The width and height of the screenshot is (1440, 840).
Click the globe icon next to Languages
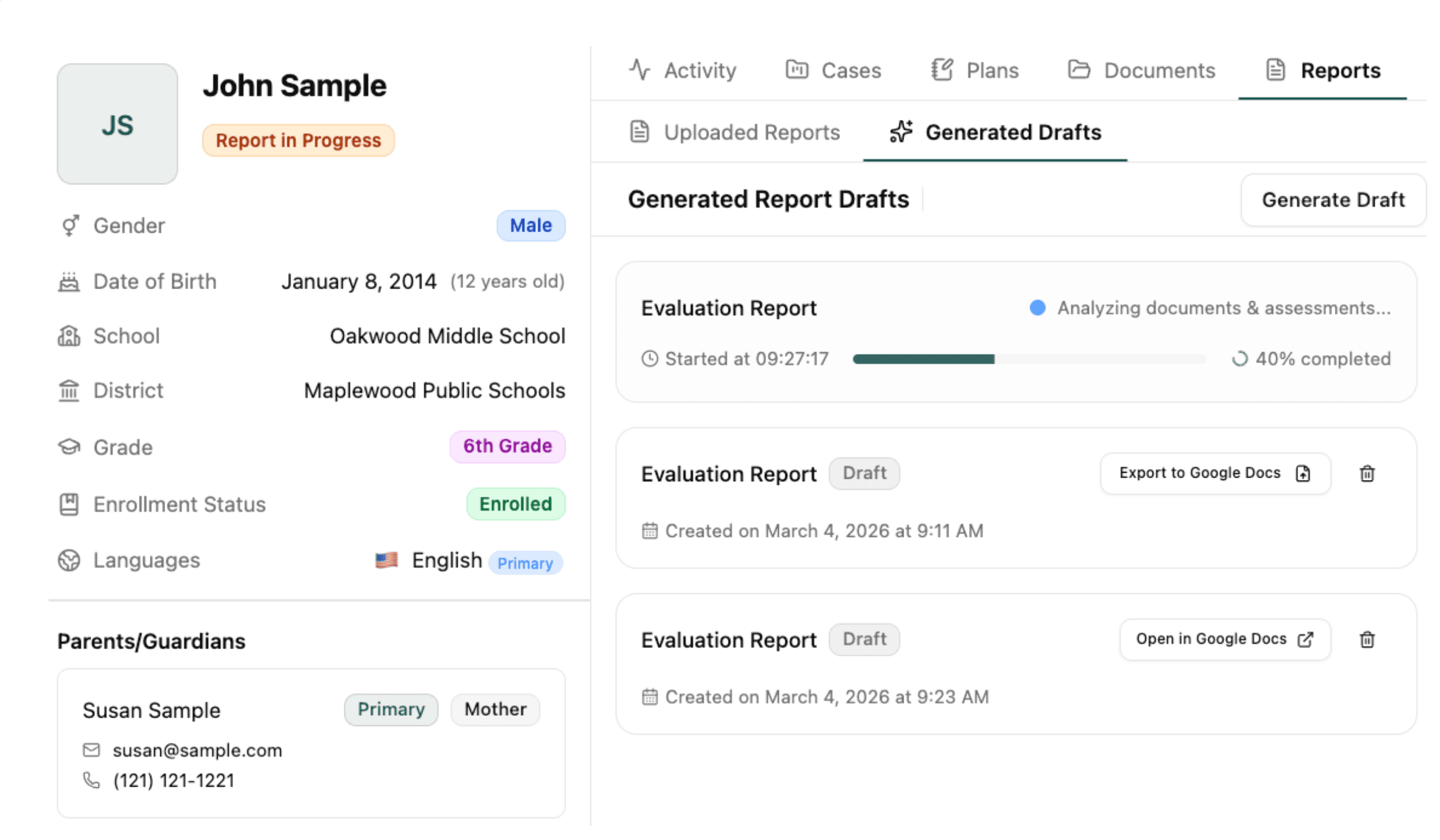(69, 560)
